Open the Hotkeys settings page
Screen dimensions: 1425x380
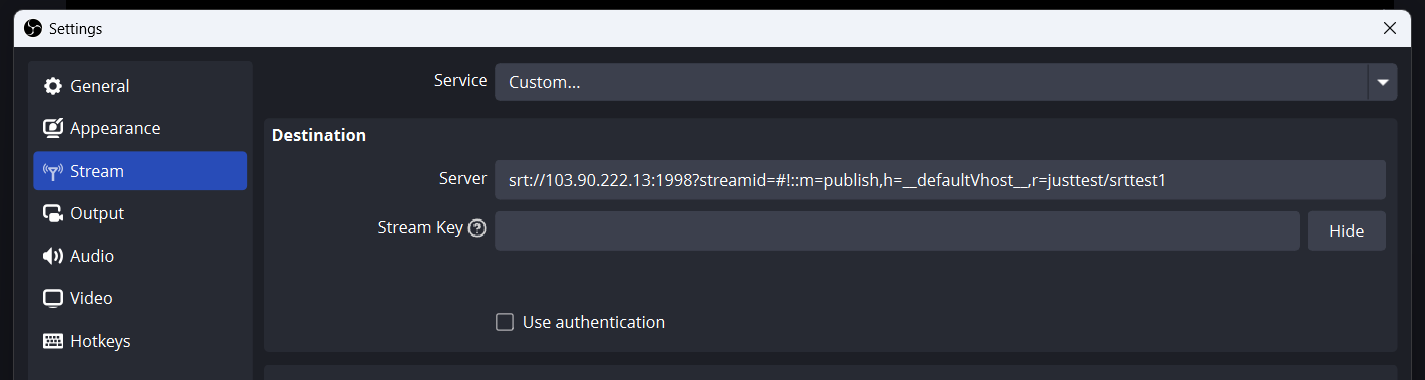point(140,341)
